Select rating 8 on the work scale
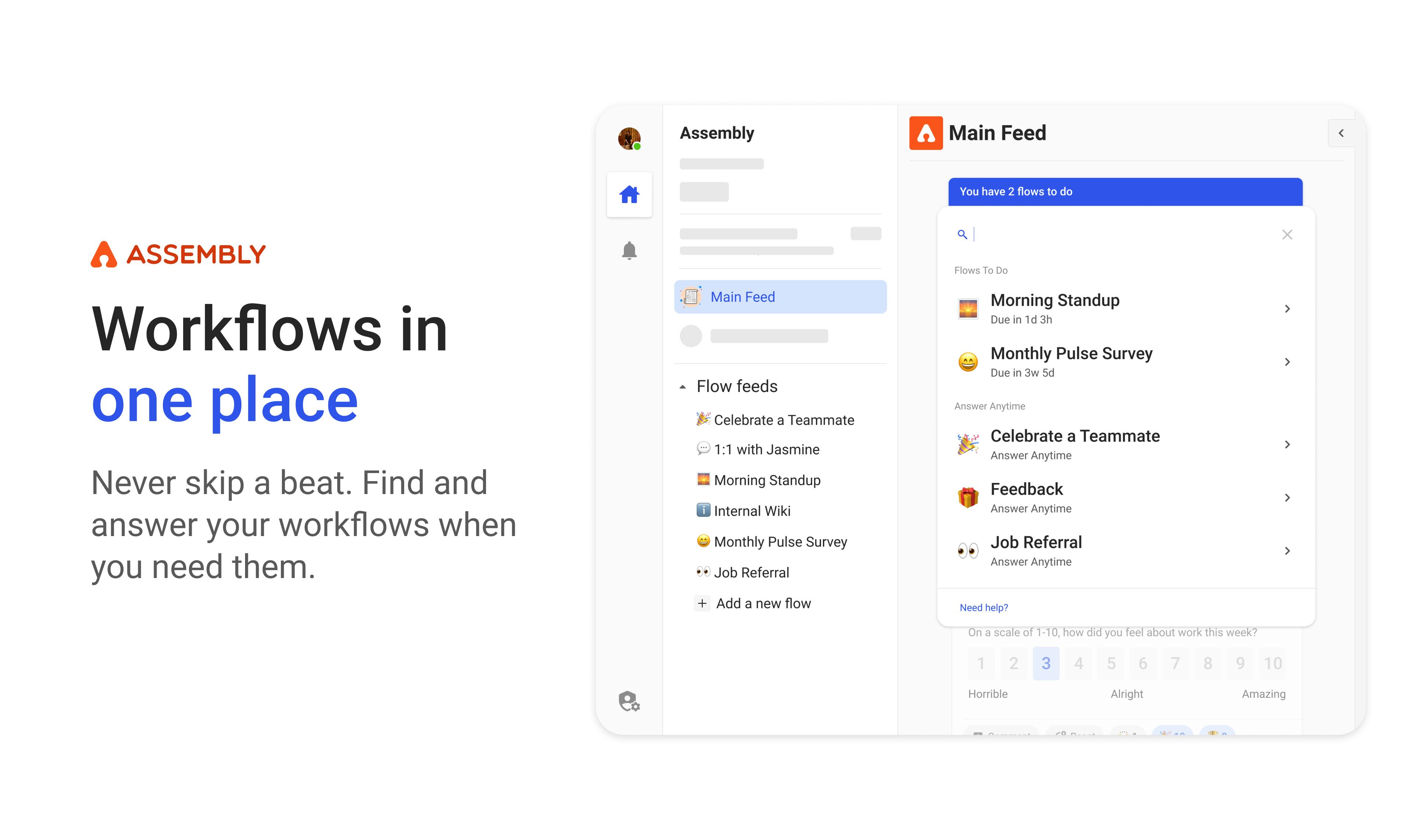 1208,664
